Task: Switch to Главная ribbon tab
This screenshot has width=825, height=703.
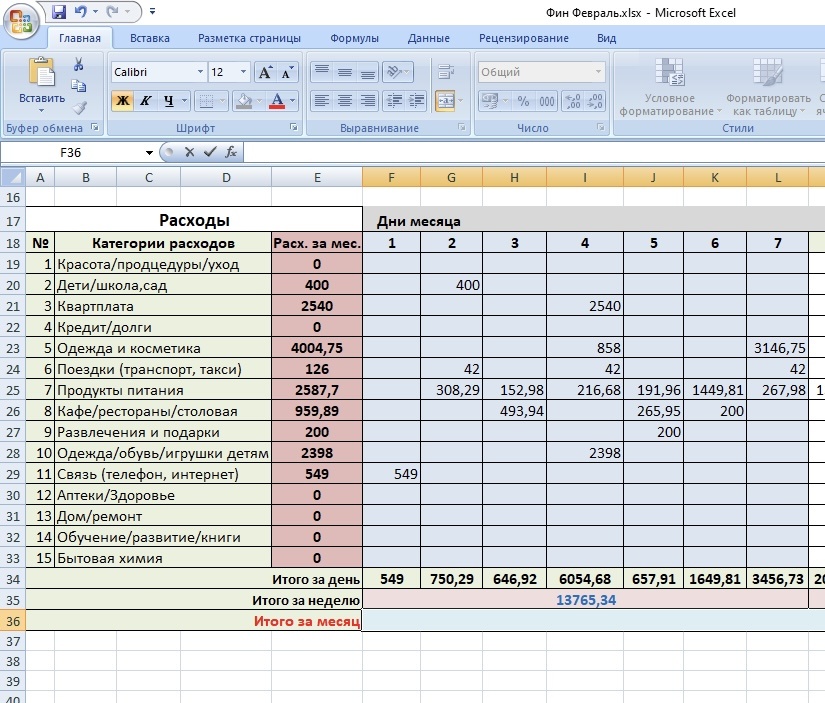Action: pos(79,38)
